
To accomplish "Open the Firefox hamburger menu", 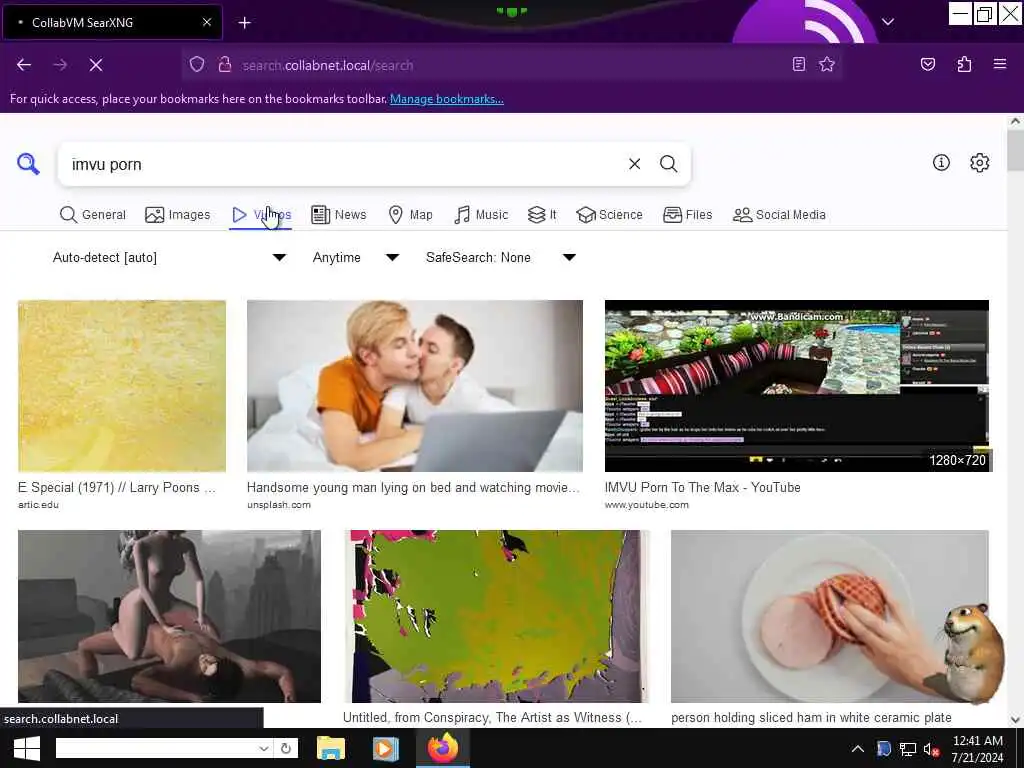I will click(x=999, y=64).
